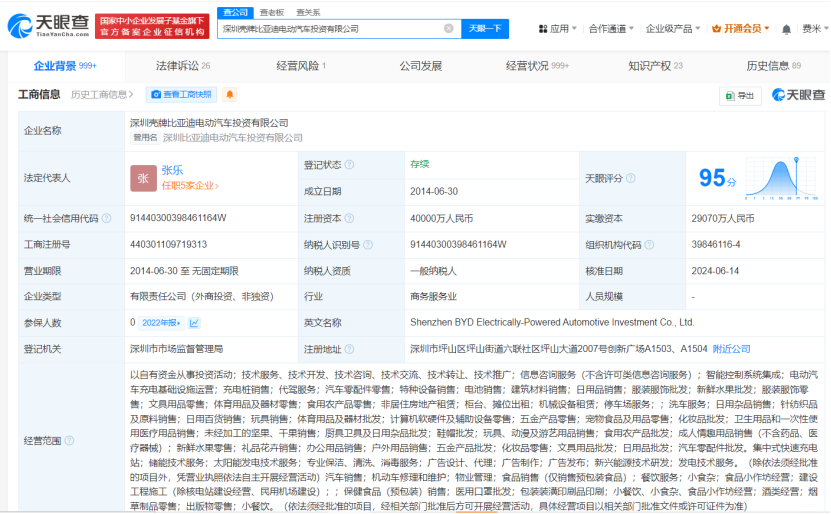Click the help icon next to 经营范围
This screenshot has width=831, height=514.
(69, 440)
